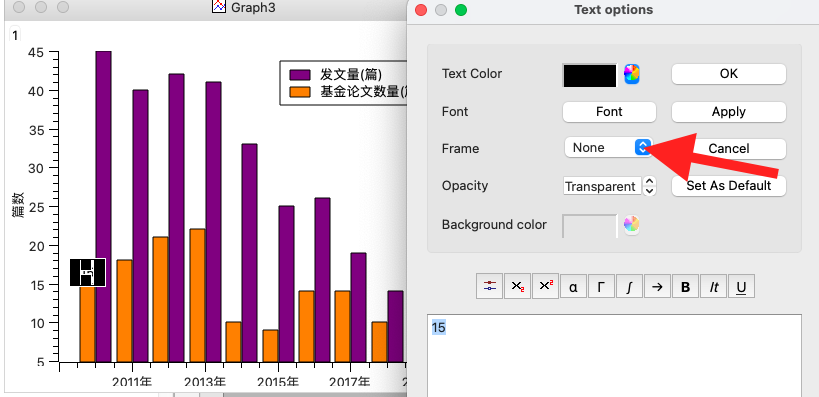Click the 2013年 x-axis label
This screenshot has height=397, width=819.
205,382
